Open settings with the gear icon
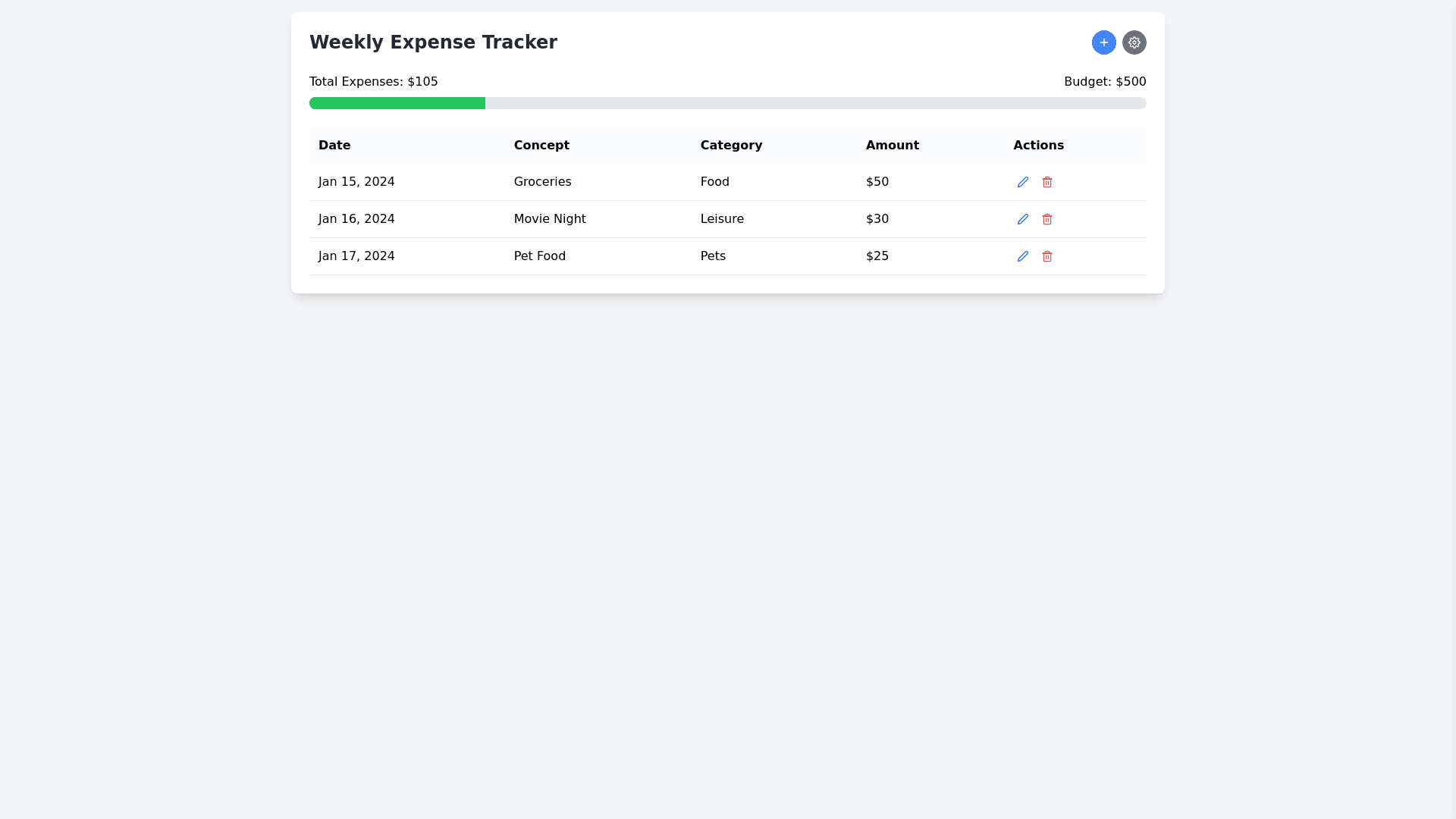The image size is (1456, 819). click(x=1134, y=42)
